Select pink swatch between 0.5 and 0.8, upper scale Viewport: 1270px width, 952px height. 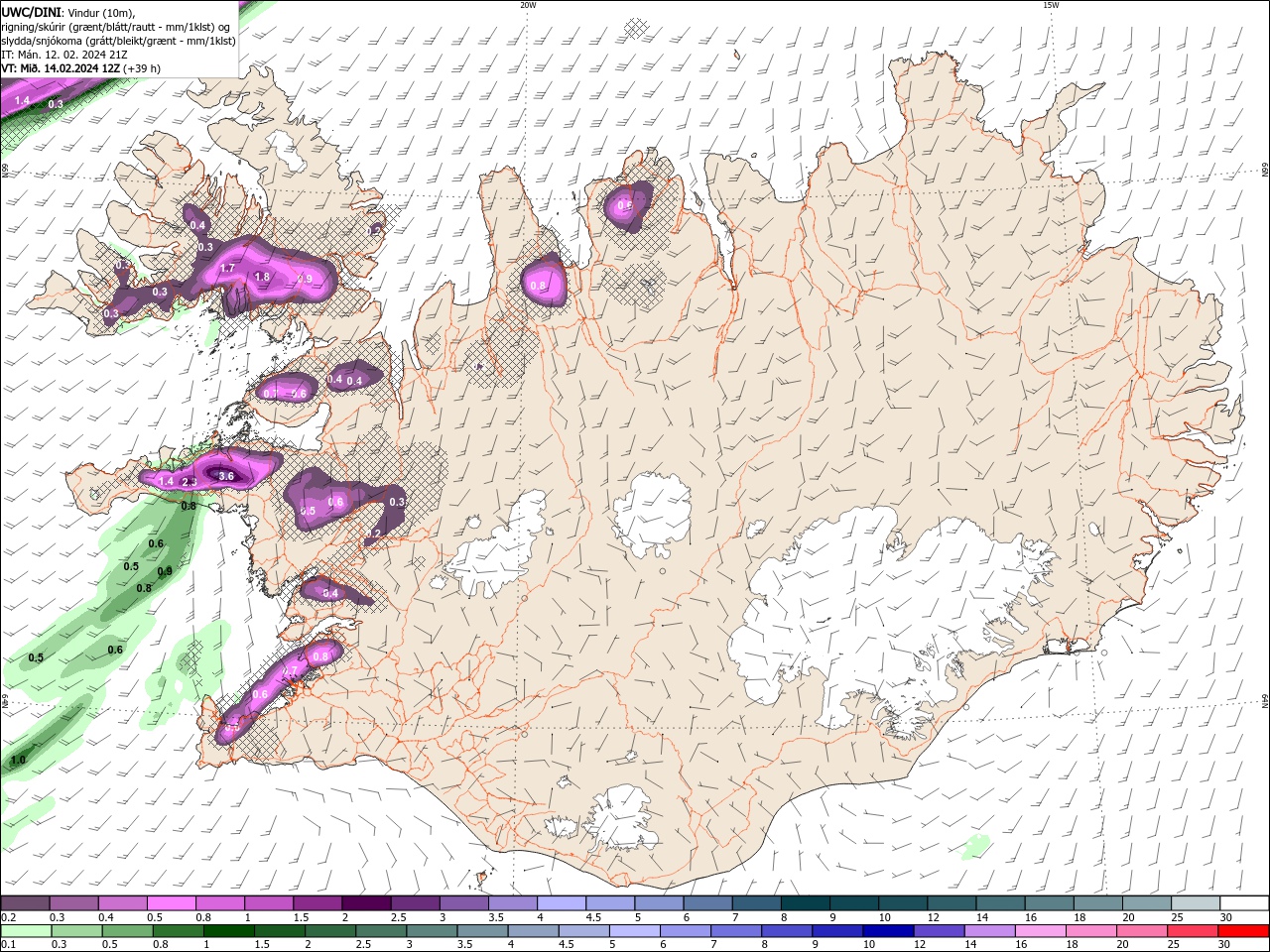(172, 903)
